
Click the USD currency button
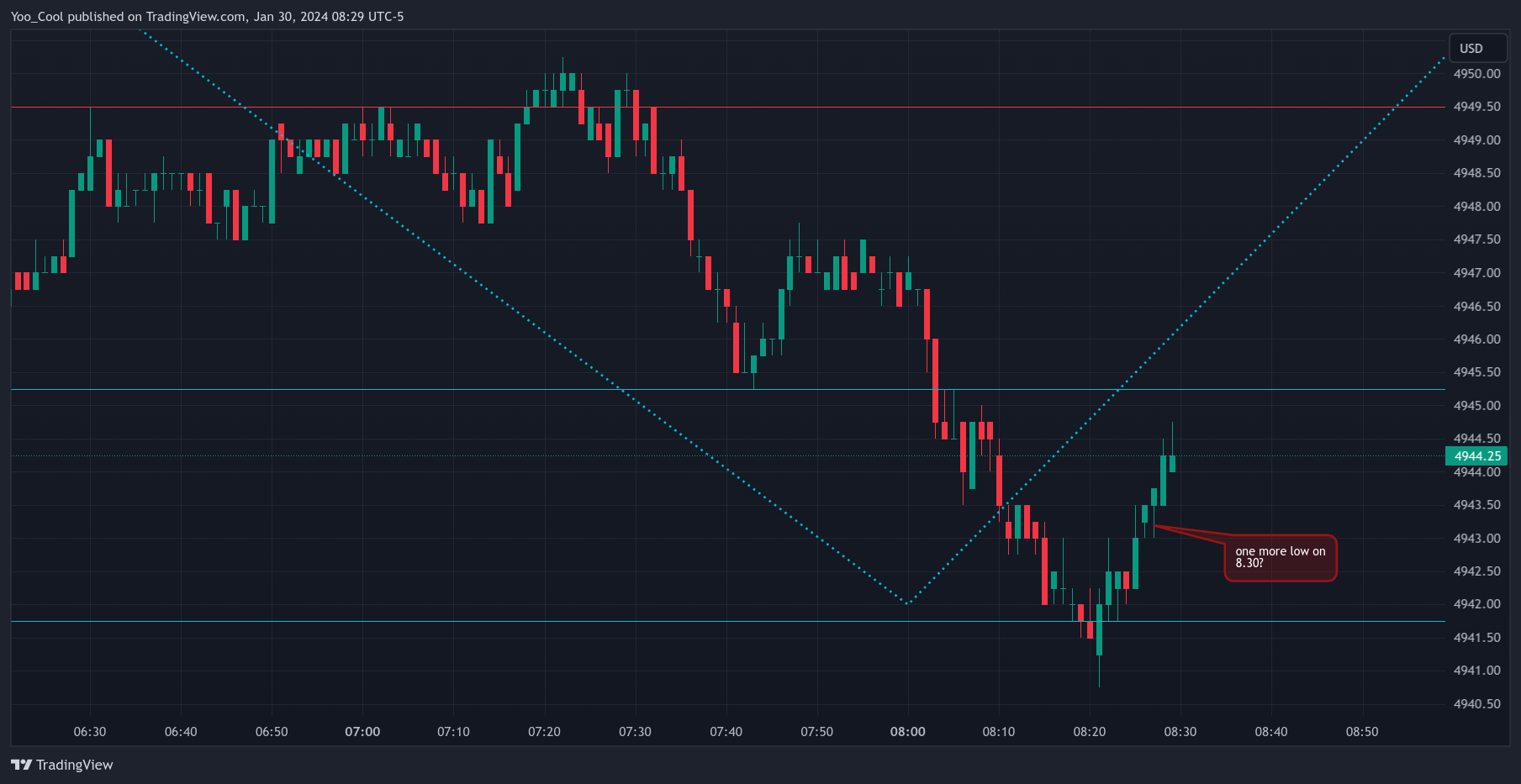tap(1479, 48)
